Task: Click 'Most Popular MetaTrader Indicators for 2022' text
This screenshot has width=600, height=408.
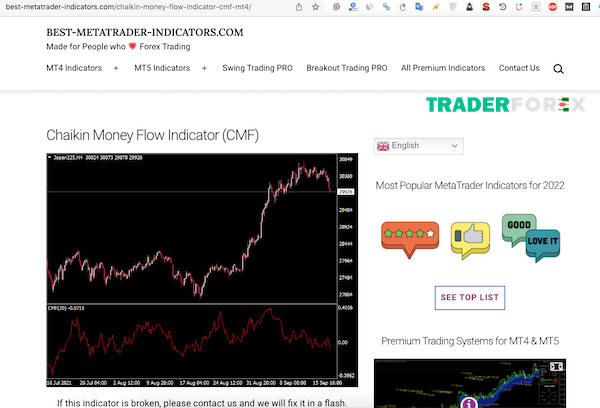Action: pos(470,185)
